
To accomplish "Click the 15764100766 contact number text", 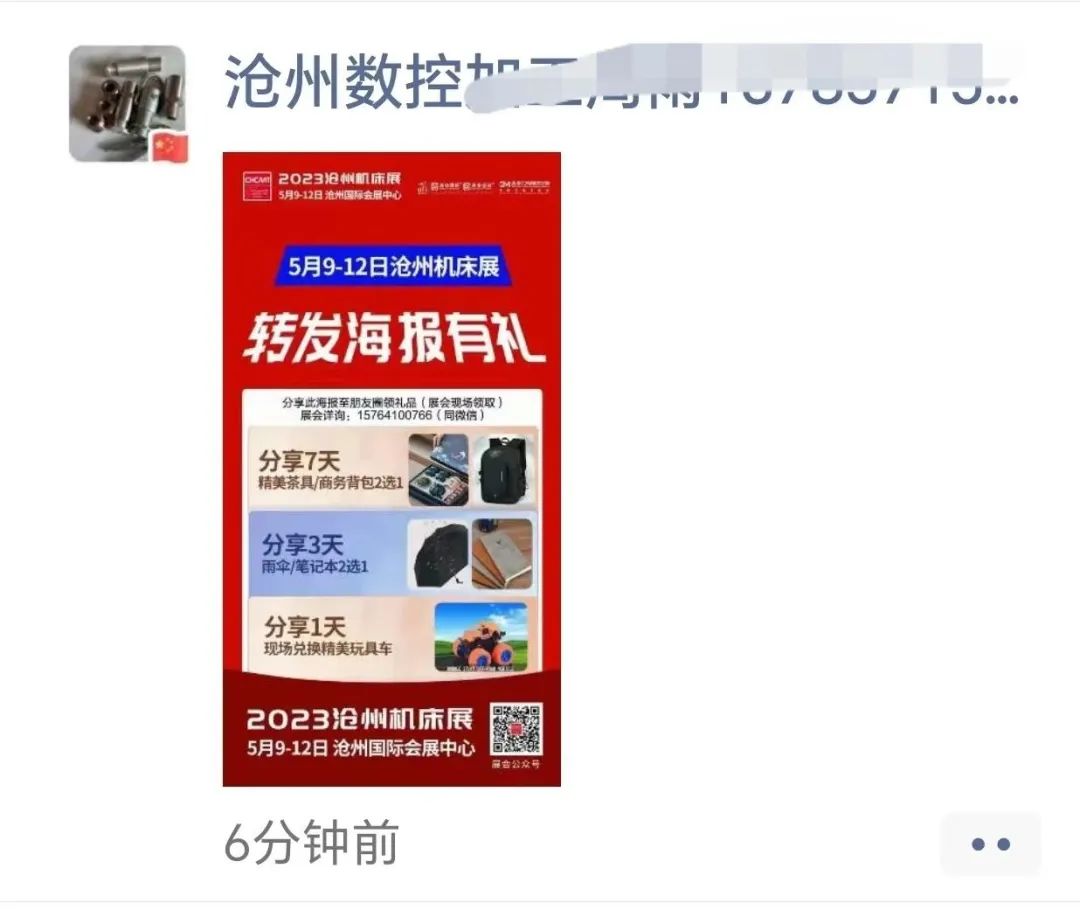I will point(394,415).
